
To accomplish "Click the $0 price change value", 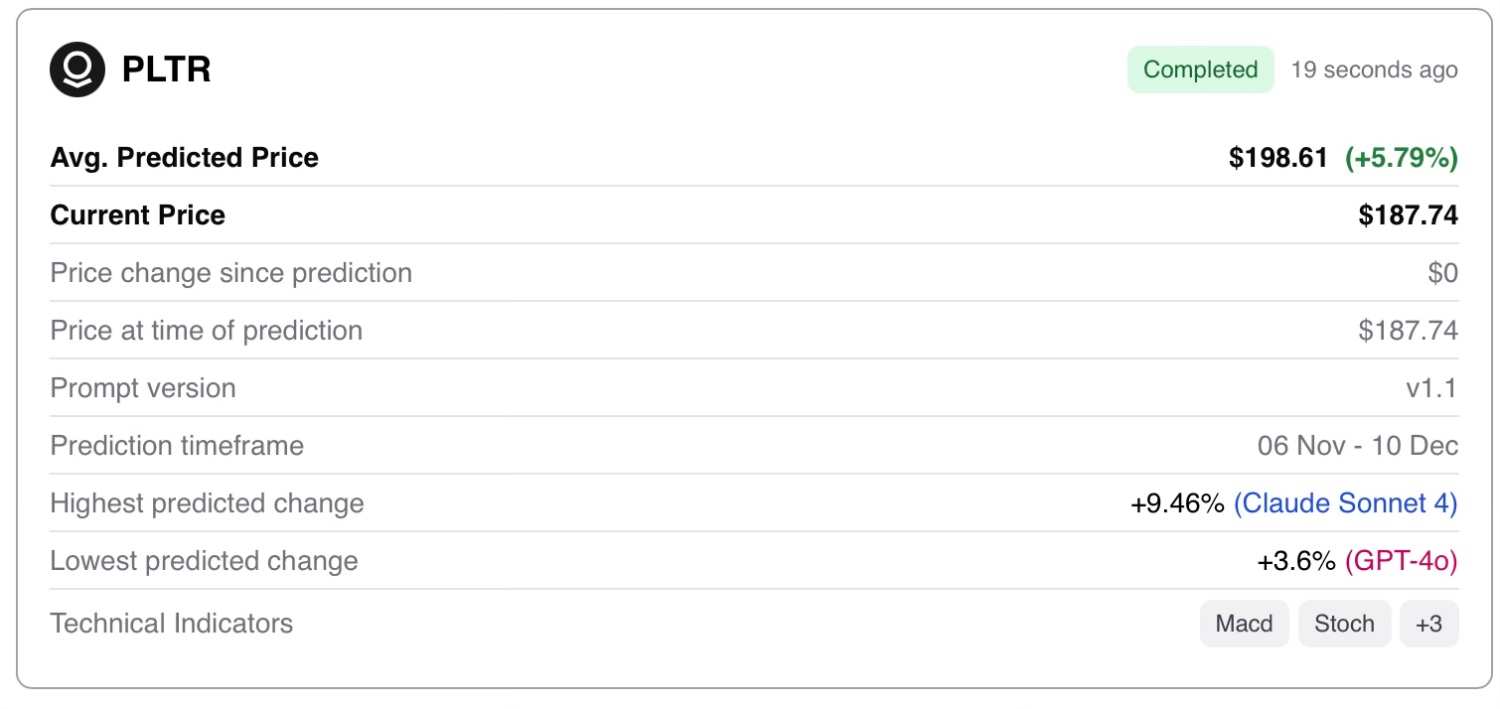I will pyautogui.click(x=1442, y=273).
